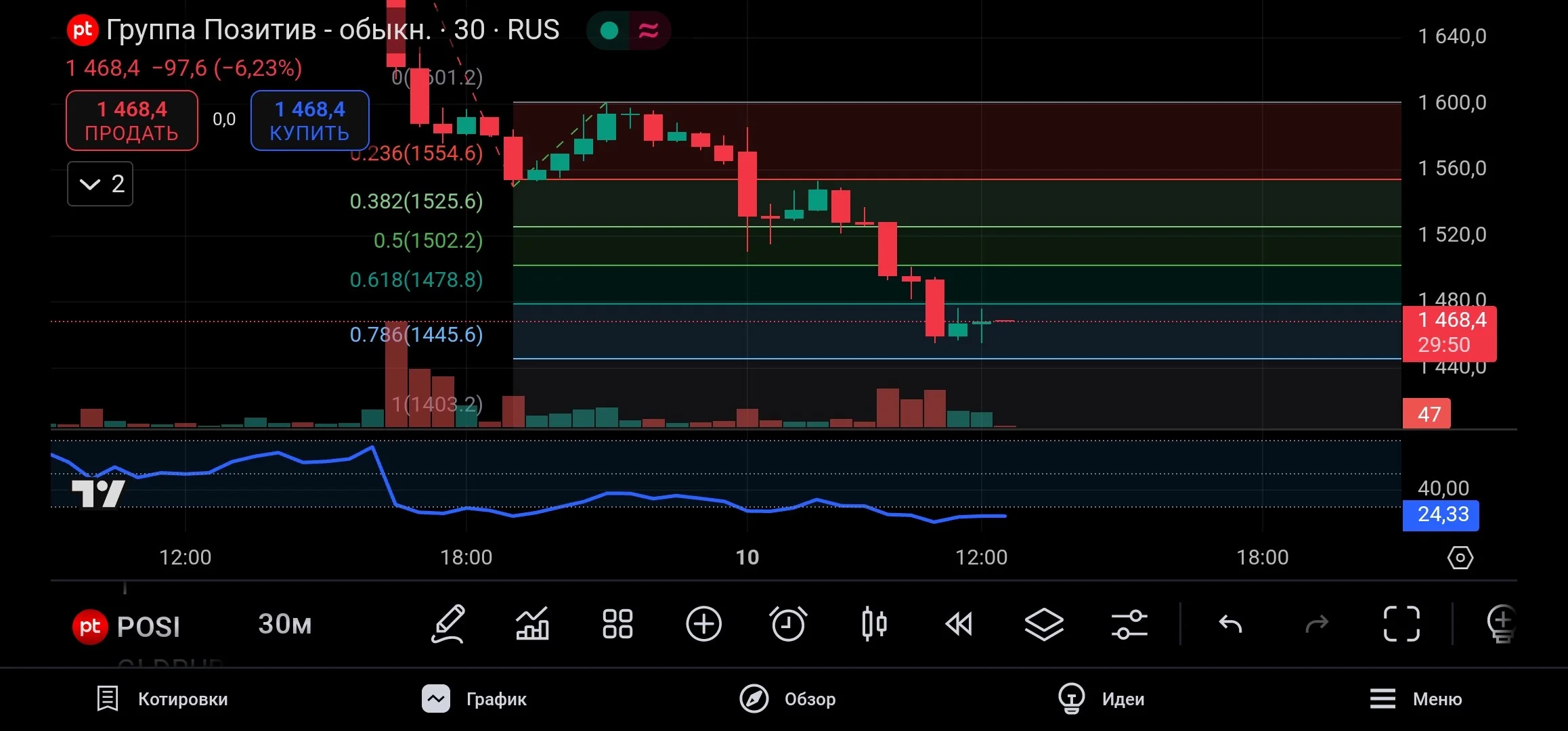
Task: Tap the ПРОДАТЬ sell button at 1 468,4
Action: pyautogui.click(x=132, y=120)
